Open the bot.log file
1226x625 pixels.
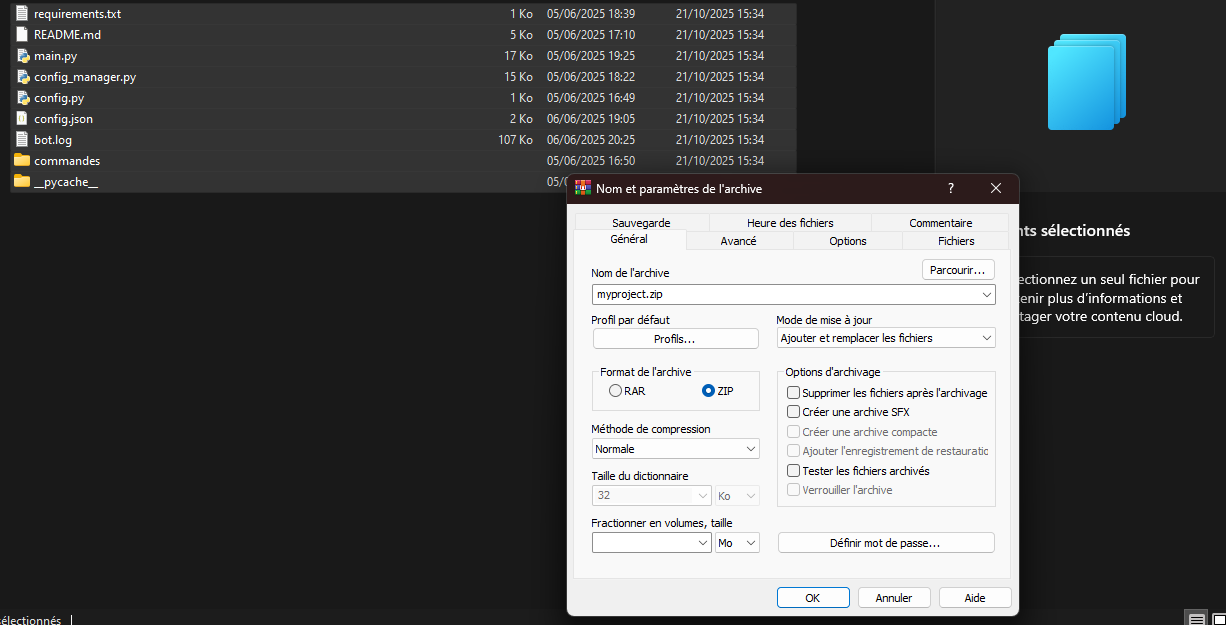[52, 139]
